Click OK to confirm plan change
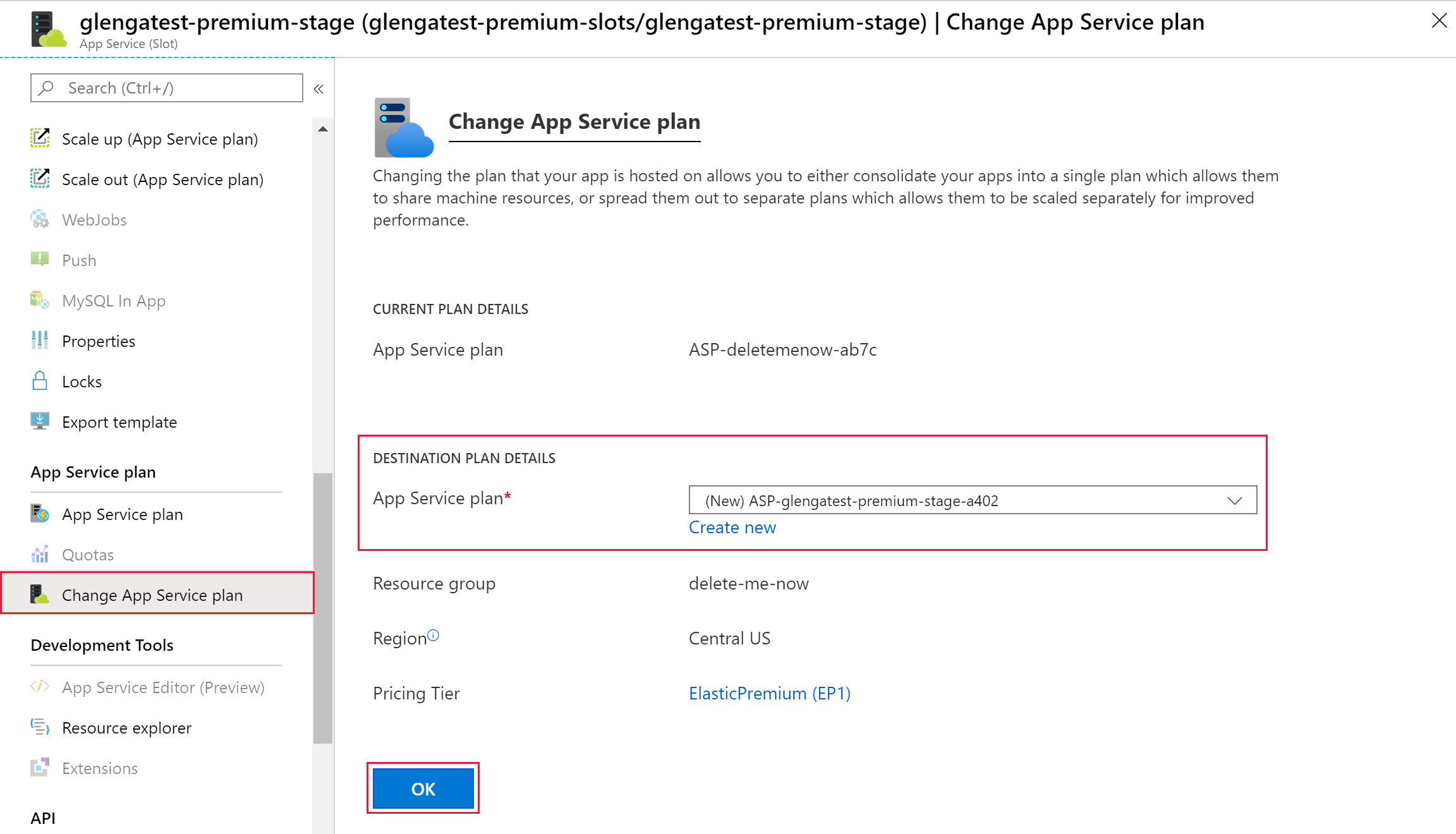Viewport: 1456px width, 834px height. coord(422,789)
